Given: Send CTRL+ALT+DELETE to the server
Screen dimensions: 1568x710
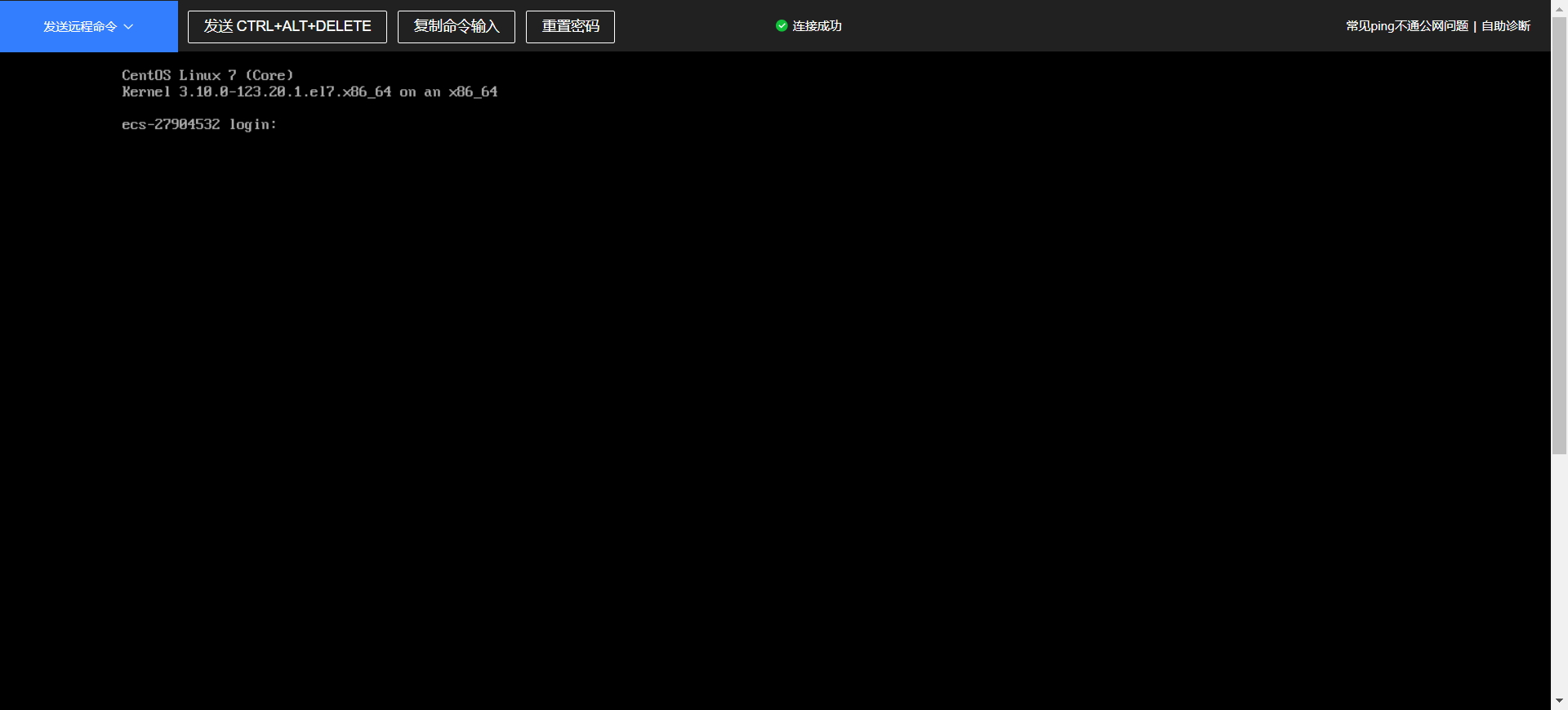Looking at the screenshot, I should (287, 27).
